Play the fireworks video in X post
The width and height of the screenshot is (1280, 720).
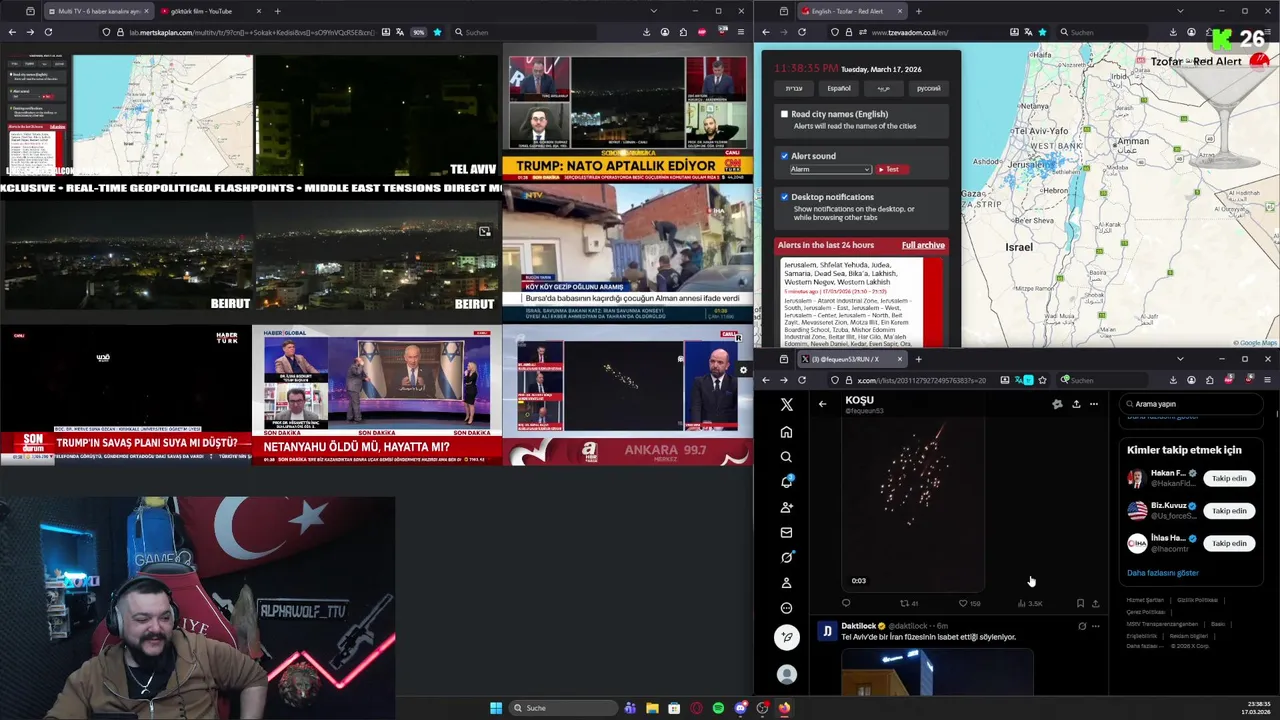912,505
